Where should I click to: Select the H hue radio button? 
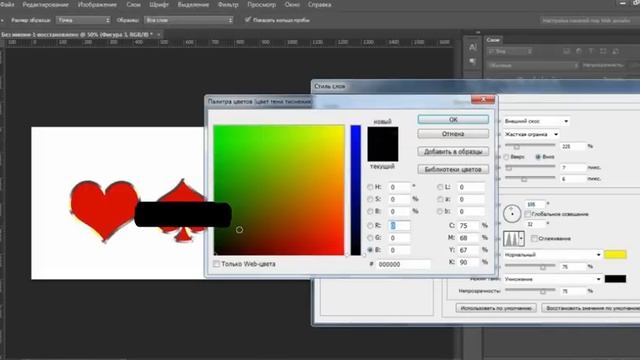[370, 187]
